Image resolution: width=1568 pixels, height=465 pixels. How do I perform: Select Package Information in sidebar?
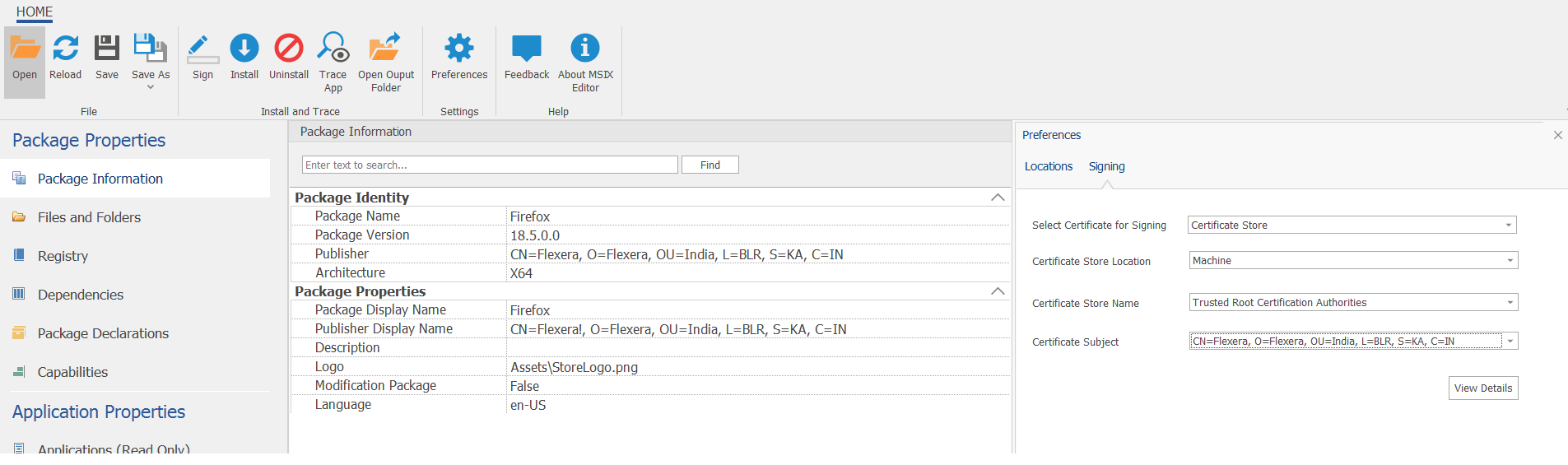[x=135, y=179]
